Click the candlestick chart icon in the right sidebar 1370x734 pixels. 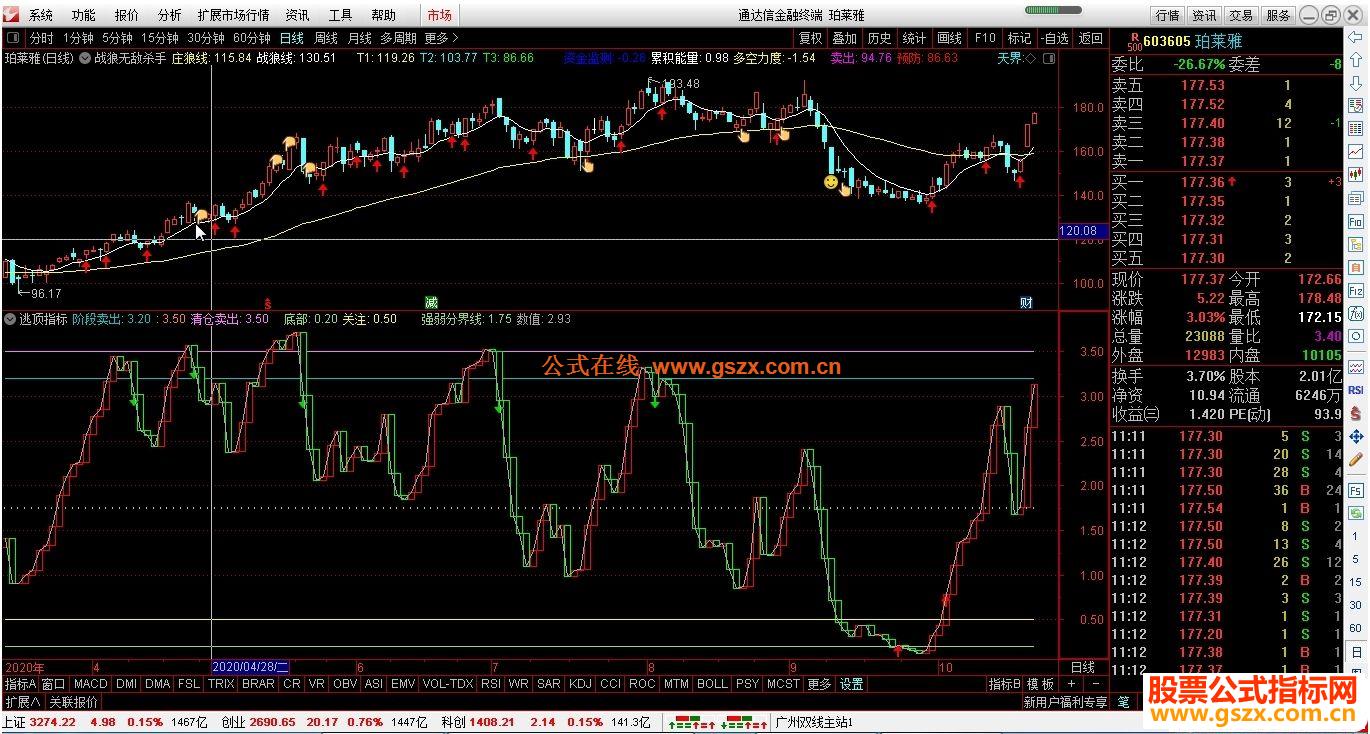[1356, 175]
